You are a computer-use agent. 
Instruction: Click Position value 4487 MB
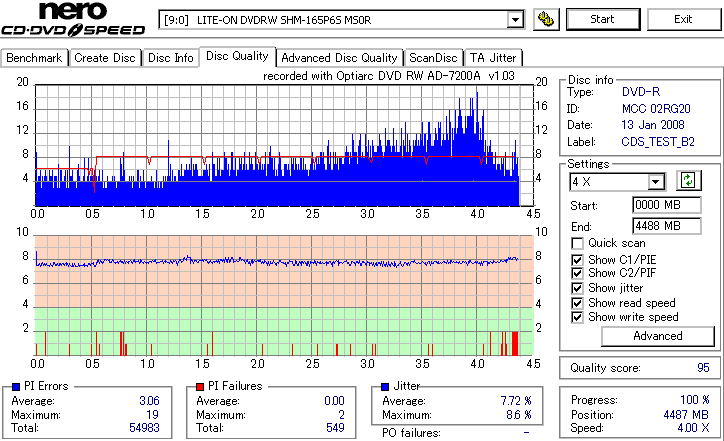(x=686, y=415)
